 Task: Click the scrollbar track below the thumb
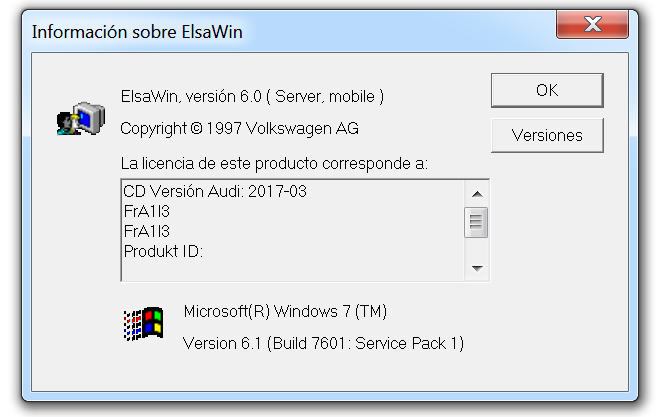coord(477,247)
